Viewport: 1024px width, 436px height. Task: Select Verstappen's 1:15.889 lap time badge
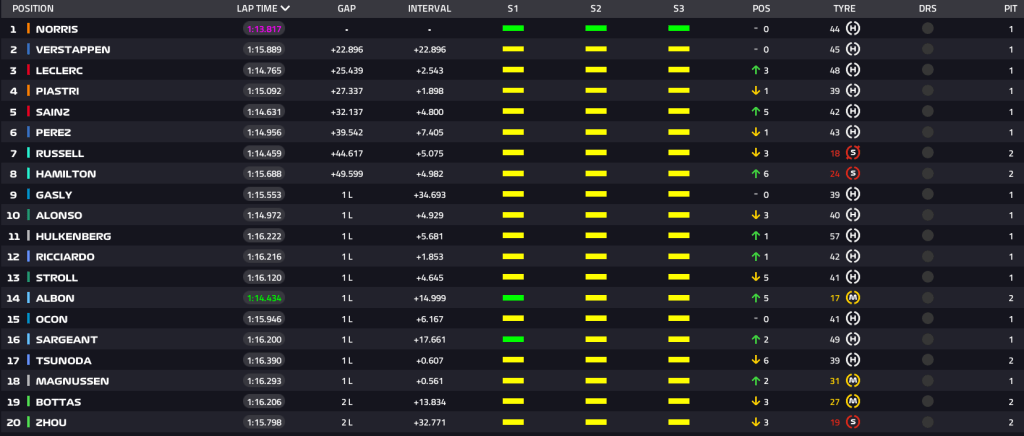pyautogui.click(x=264, y=50)
